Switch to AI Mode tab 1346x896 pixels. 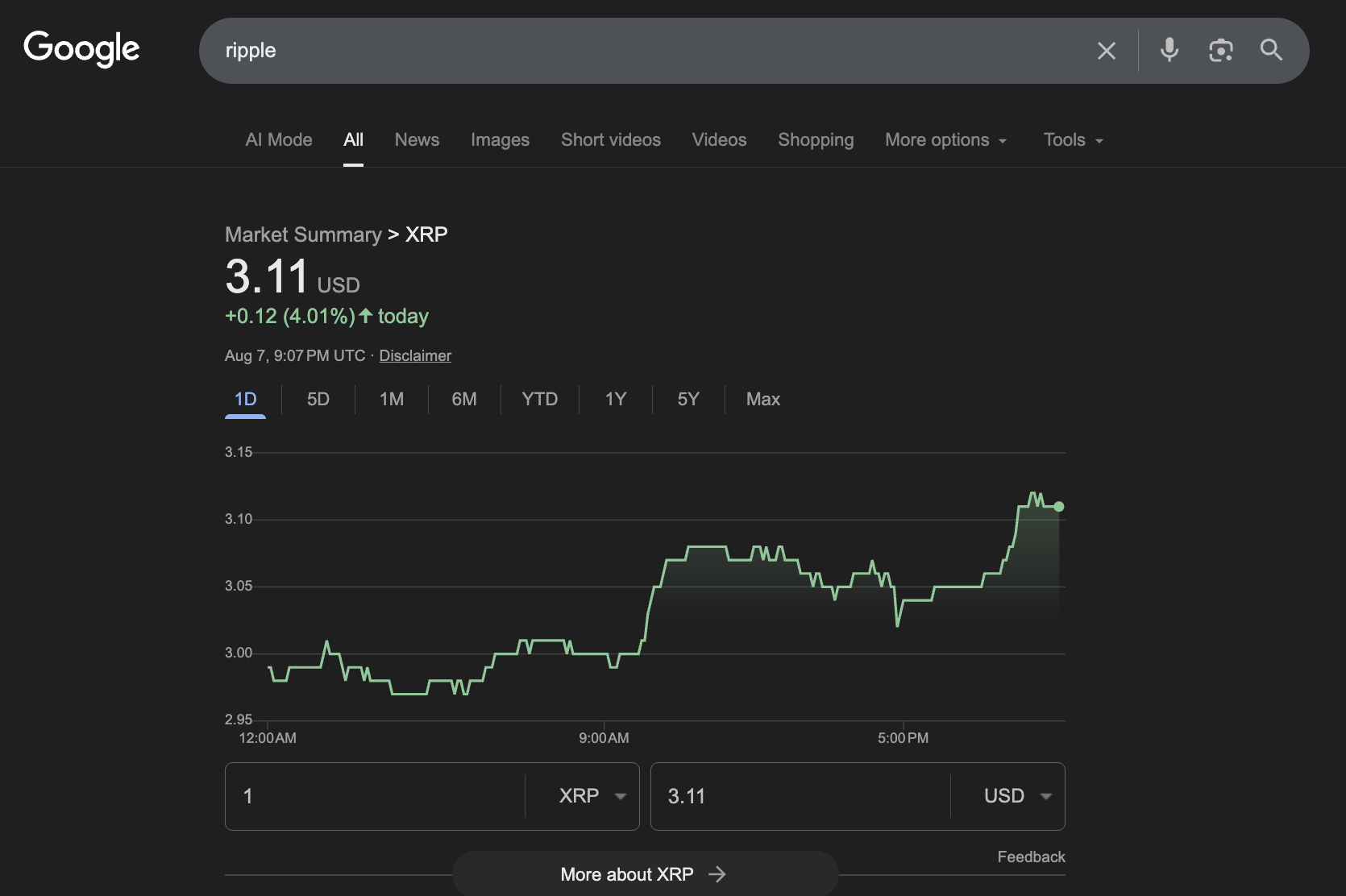(279, 140)
